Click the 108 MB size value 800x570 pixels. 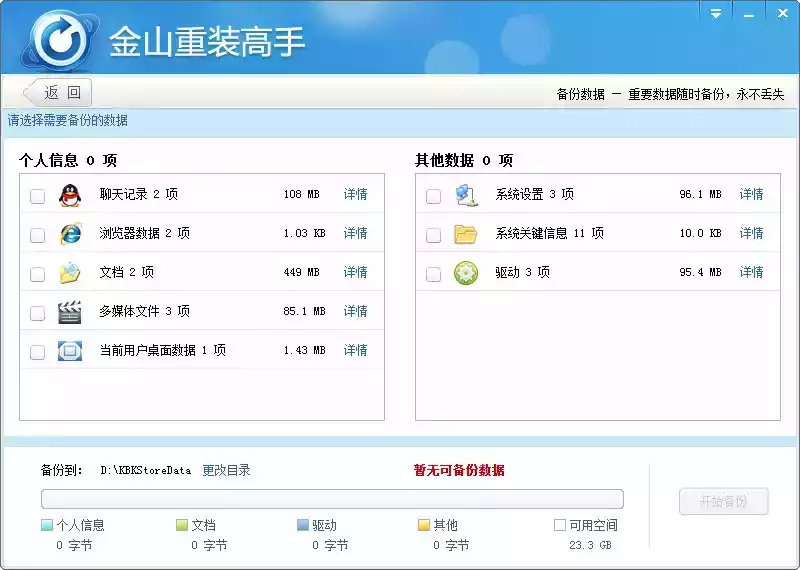pyautogui.click(x=302, y=194)
